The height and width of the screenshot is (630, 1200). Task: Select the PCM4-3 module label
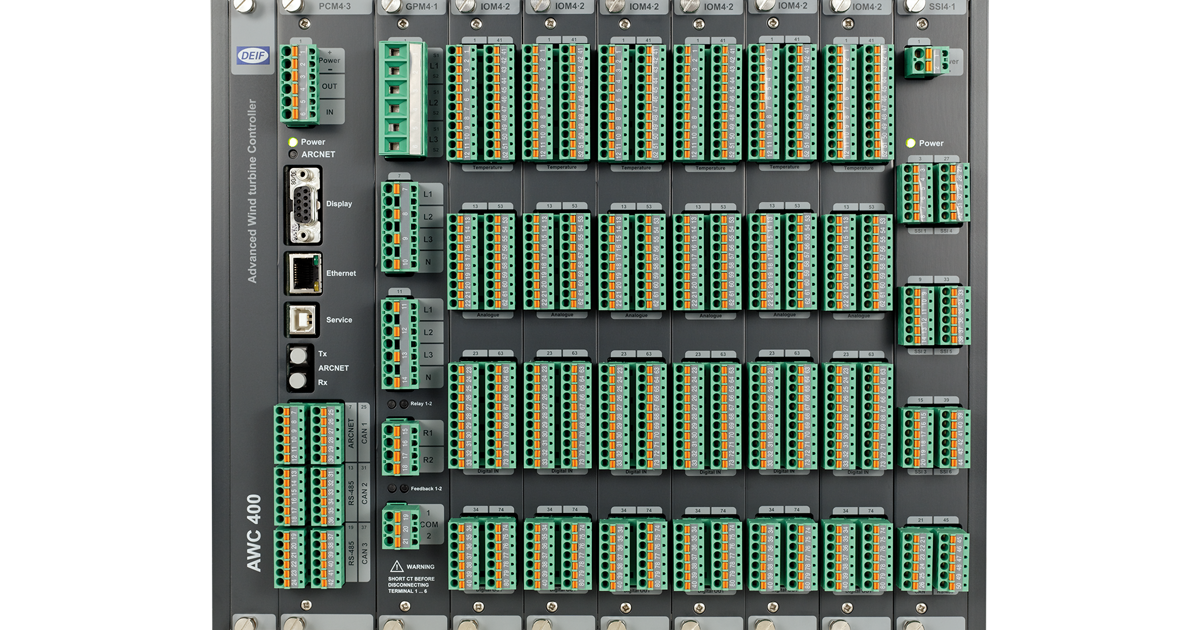336,6
